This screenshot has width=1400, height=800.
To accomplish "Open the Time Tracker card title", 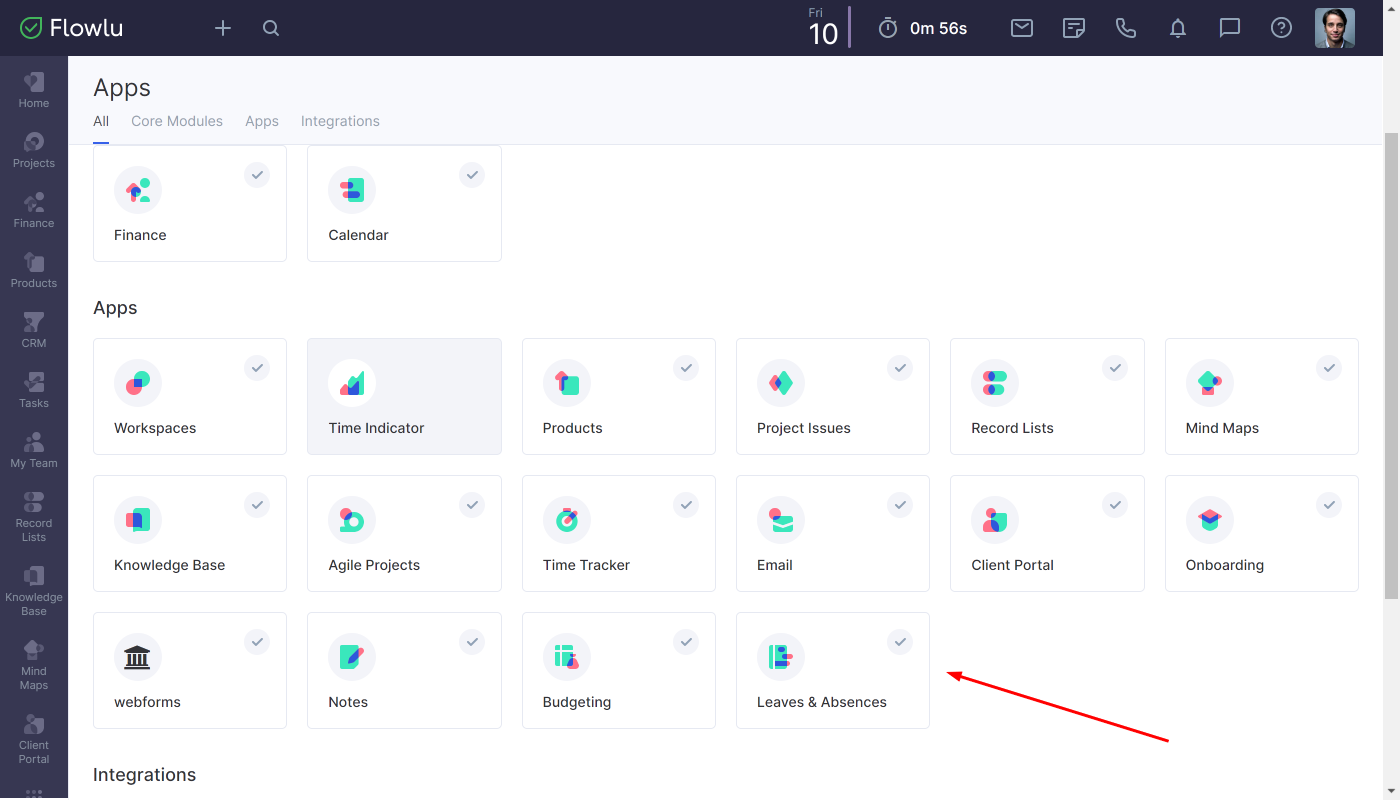I will pos(586,565).
